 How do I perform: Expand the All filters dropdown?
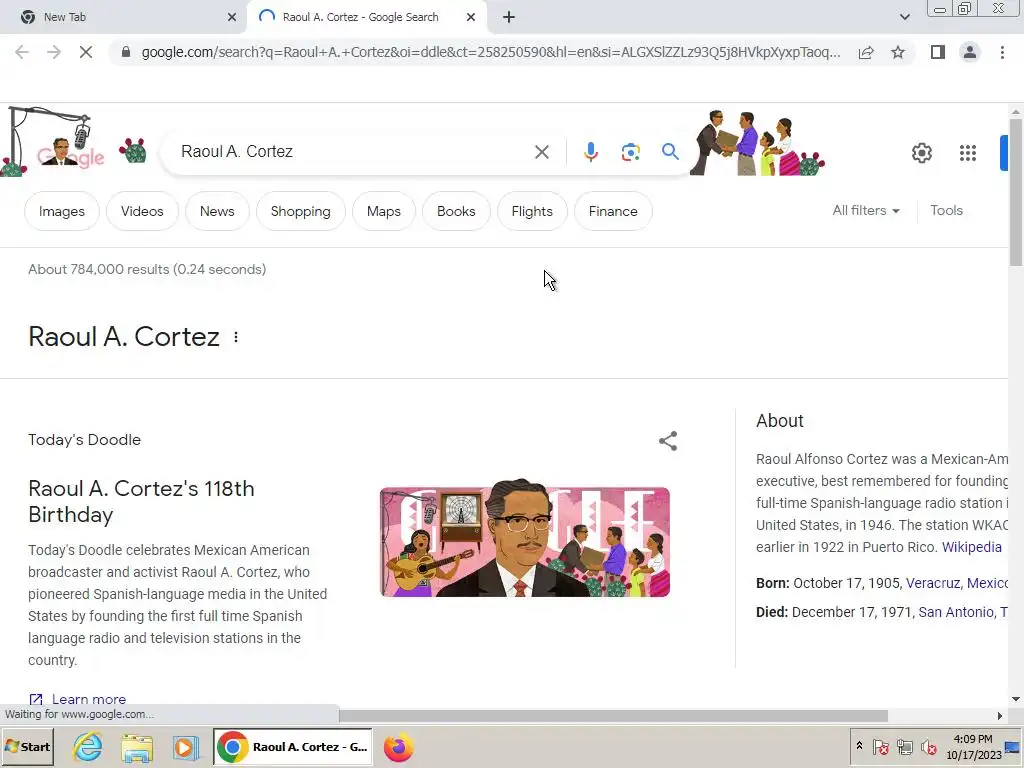[866, 210]
